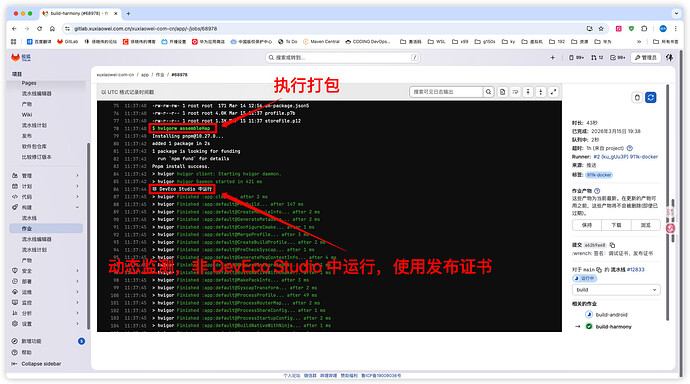Click Collapse sidebar
Screen dimensions: 690x384
[36, 364]
